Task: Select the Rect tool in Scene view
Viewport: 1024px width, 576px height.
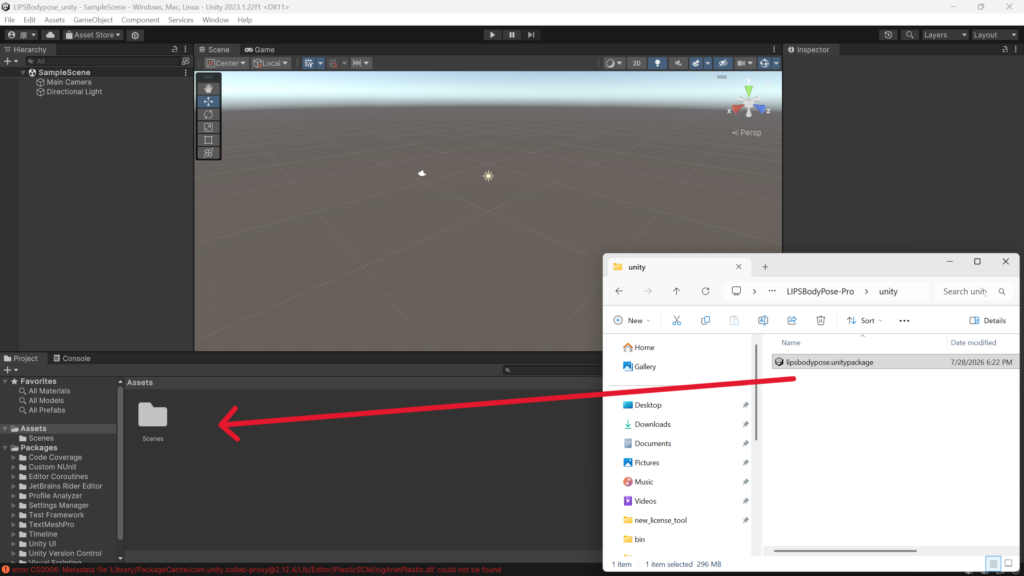Action: click(x=208, y=140)
